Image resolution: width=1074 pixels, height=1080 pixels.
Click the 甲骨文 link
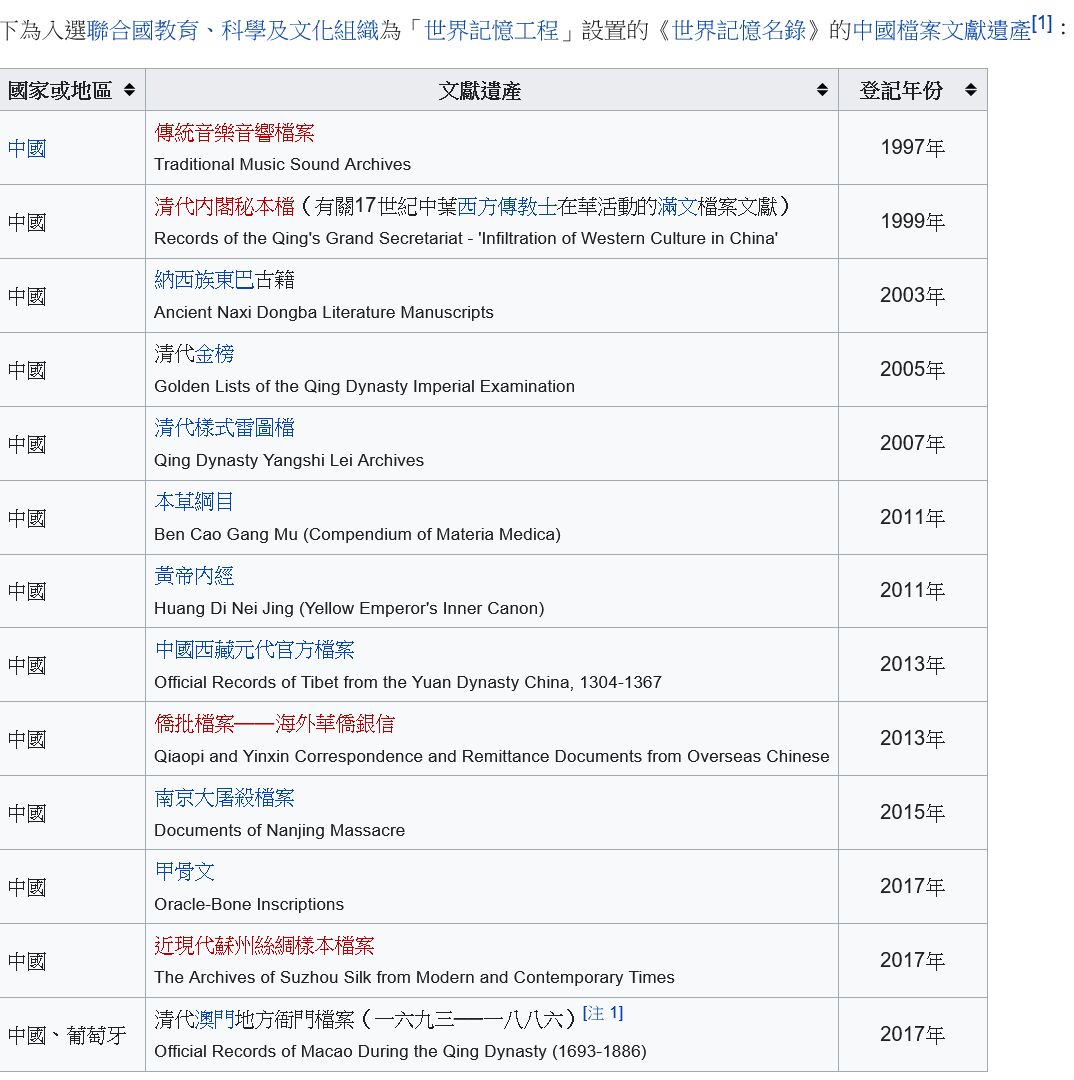coord(184,872)
